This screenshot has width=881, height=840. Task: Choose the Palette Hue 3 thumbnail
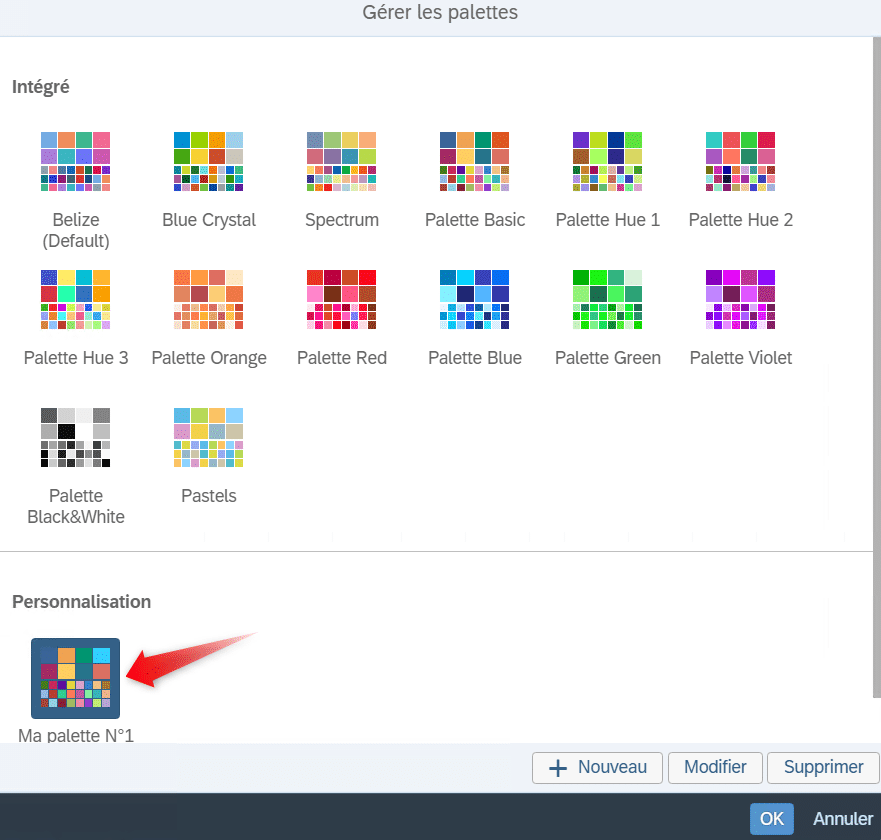point(75,299)
